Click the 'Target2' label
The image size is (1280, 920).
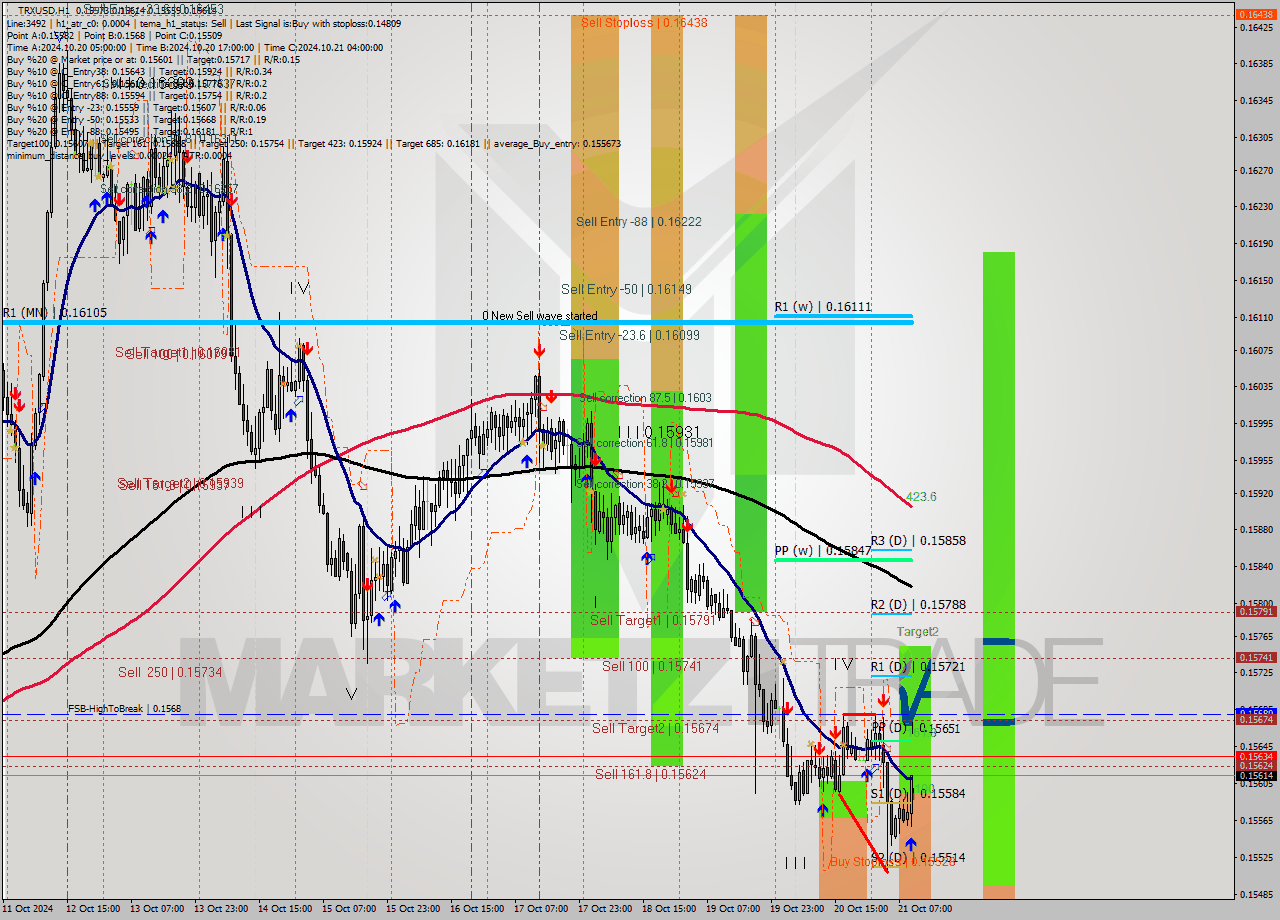[917, 632]
